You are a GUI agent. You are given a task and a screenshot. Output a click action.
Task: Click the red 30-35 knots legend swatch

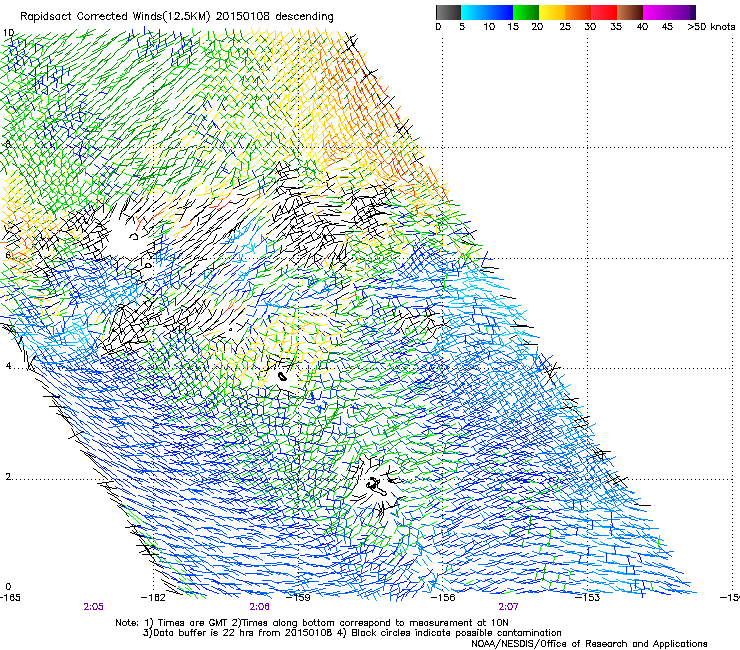coord(604,12)
